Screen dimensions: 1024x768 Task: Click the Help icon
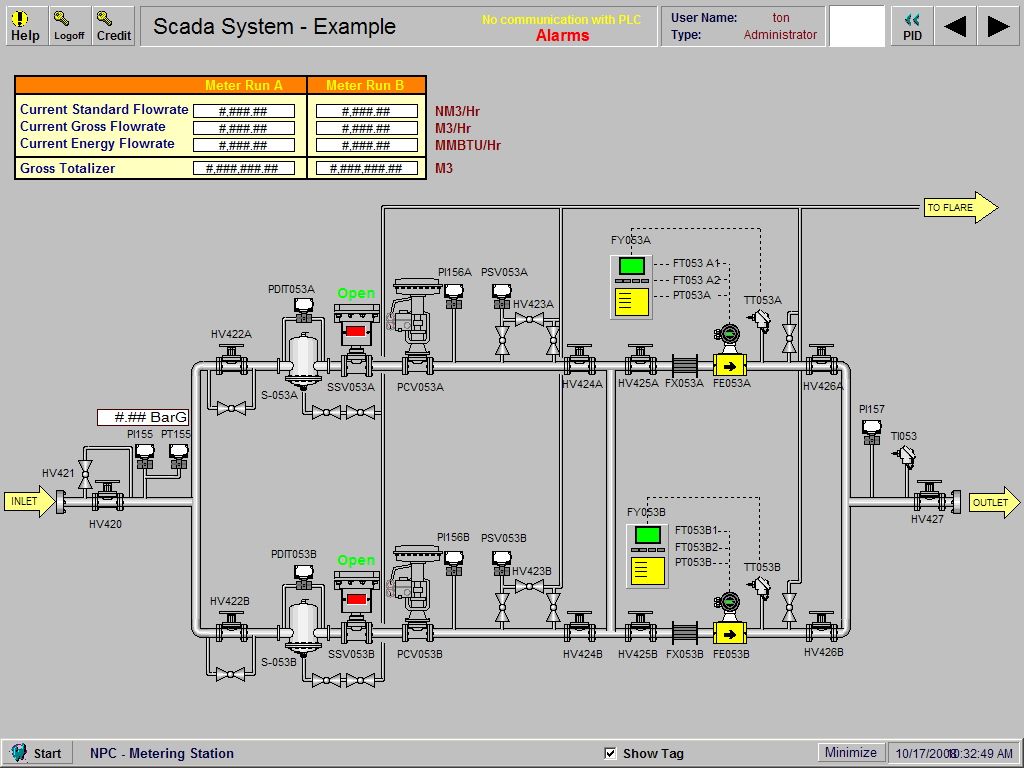(x=25, y=24)
